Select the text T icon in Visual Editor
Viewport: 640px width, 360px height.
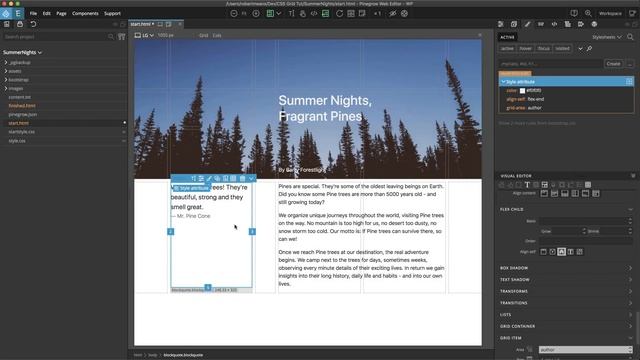(x=527, y=185)
